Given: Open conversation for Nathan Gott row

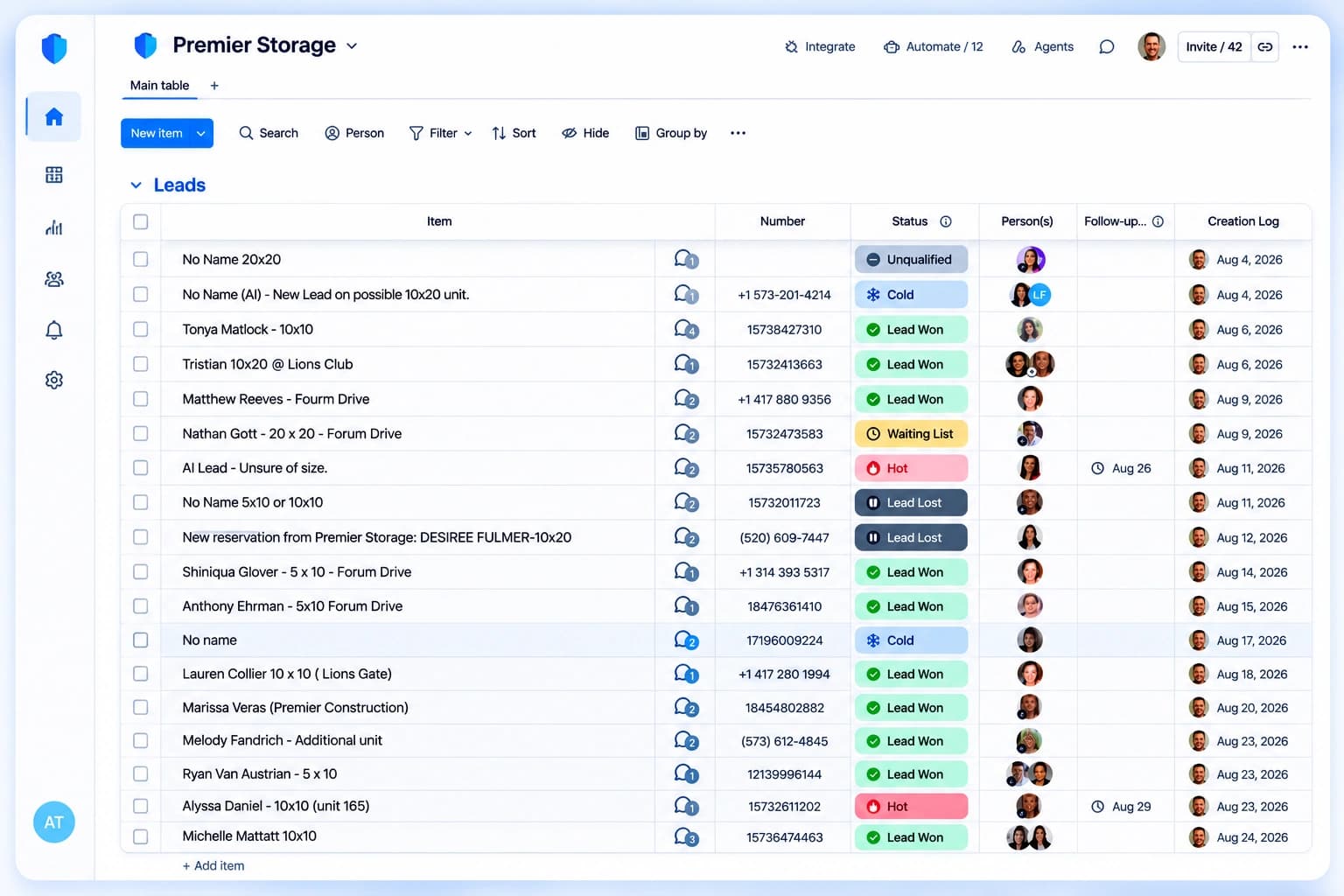Looking at the screenshot, I should 686,433.
